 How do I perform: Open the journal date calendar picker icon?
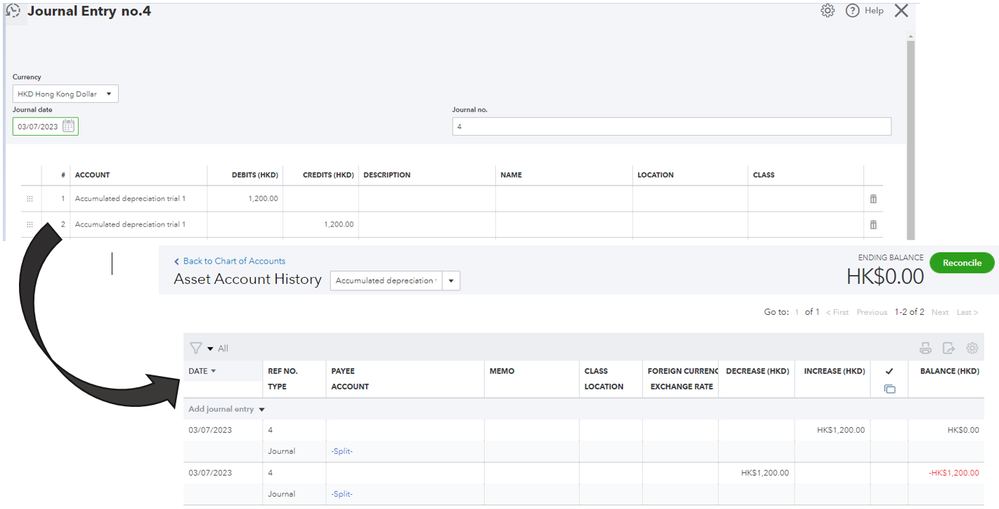(x=68, y=126)
